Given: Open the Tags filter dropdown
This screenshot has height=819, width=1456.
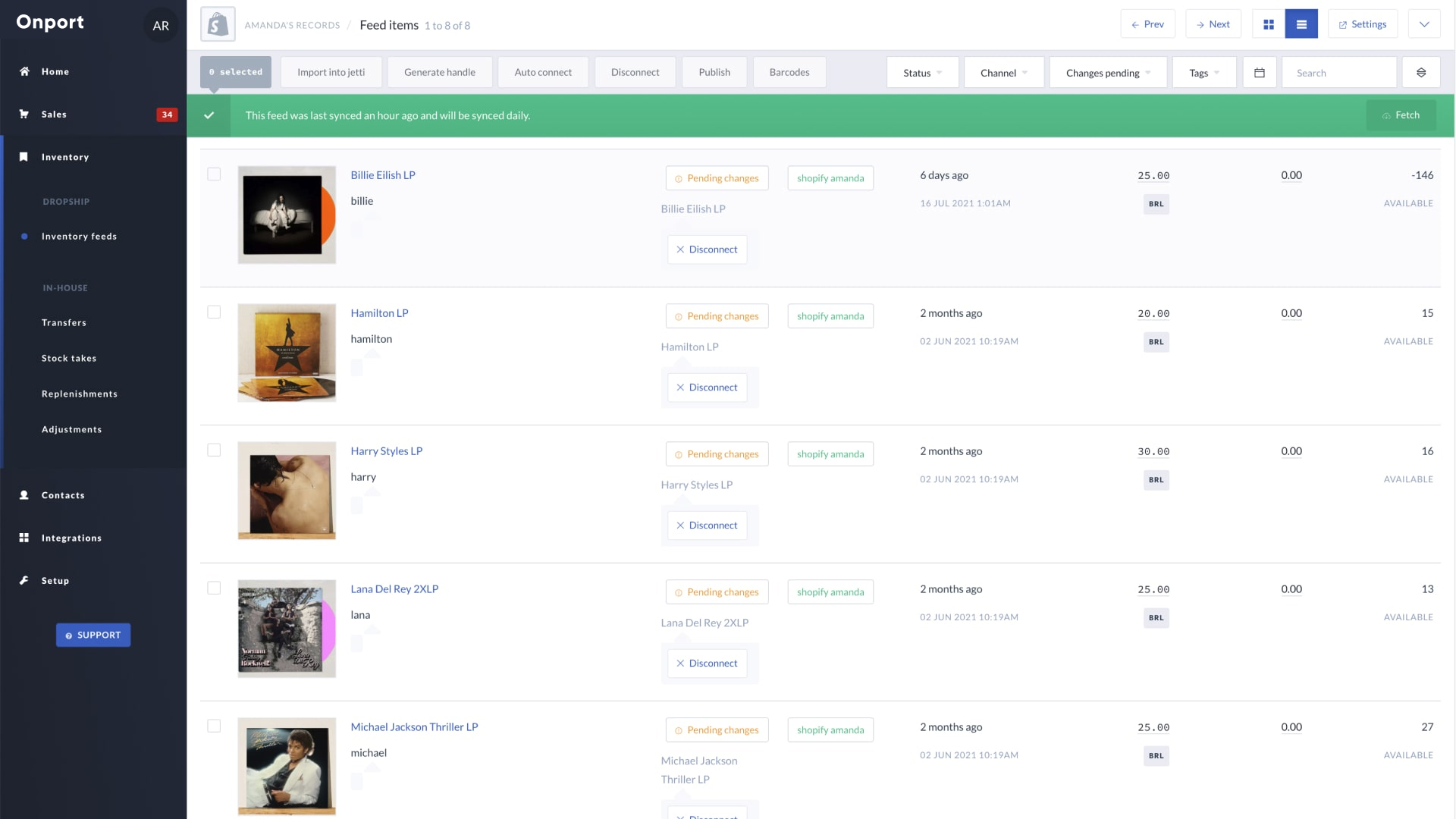Looking at the screenshot, I should click(x=1204, y=73).
